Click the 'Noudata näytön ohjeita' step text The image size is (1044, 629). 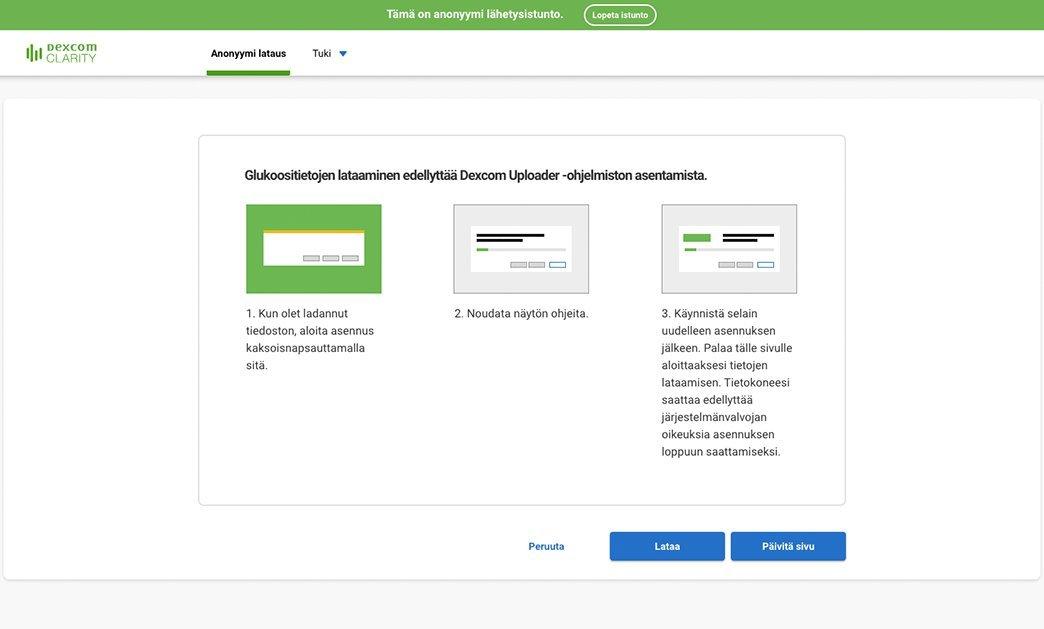(x=521, y=314)
